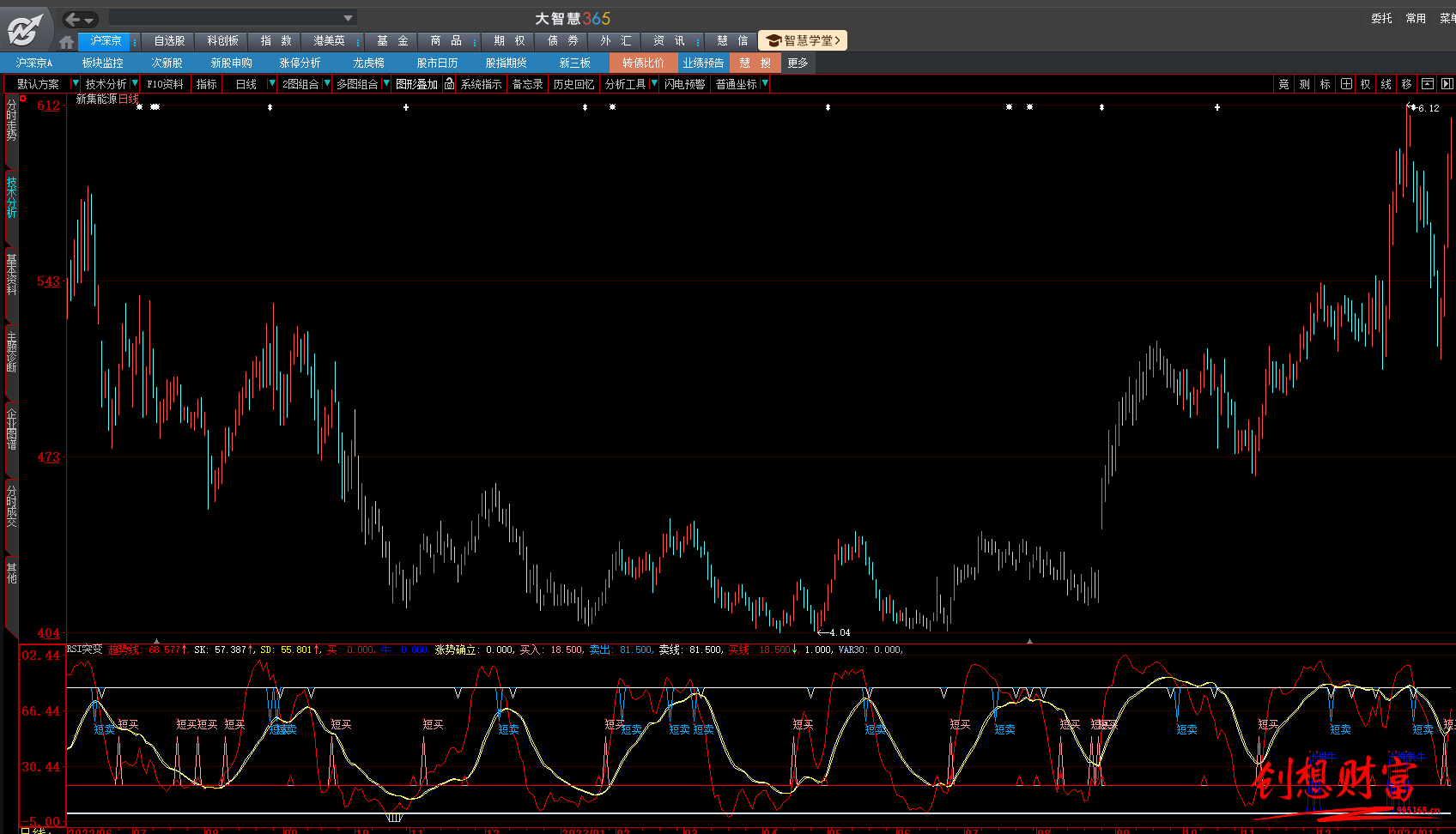1456x834 pixels.
Task: Toggle the 权 adjustment icon
Action: coord(1366,84)
